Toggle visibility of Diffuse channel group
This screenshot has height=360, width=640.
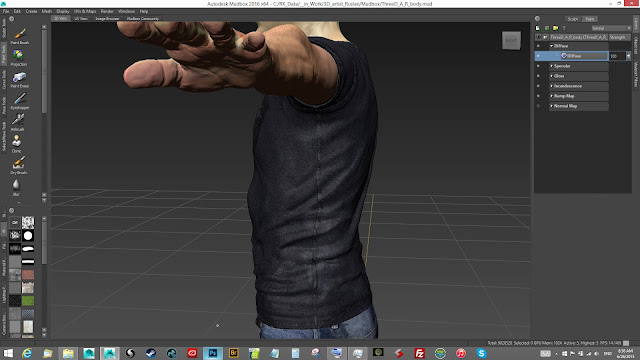[x=538, y=46]
